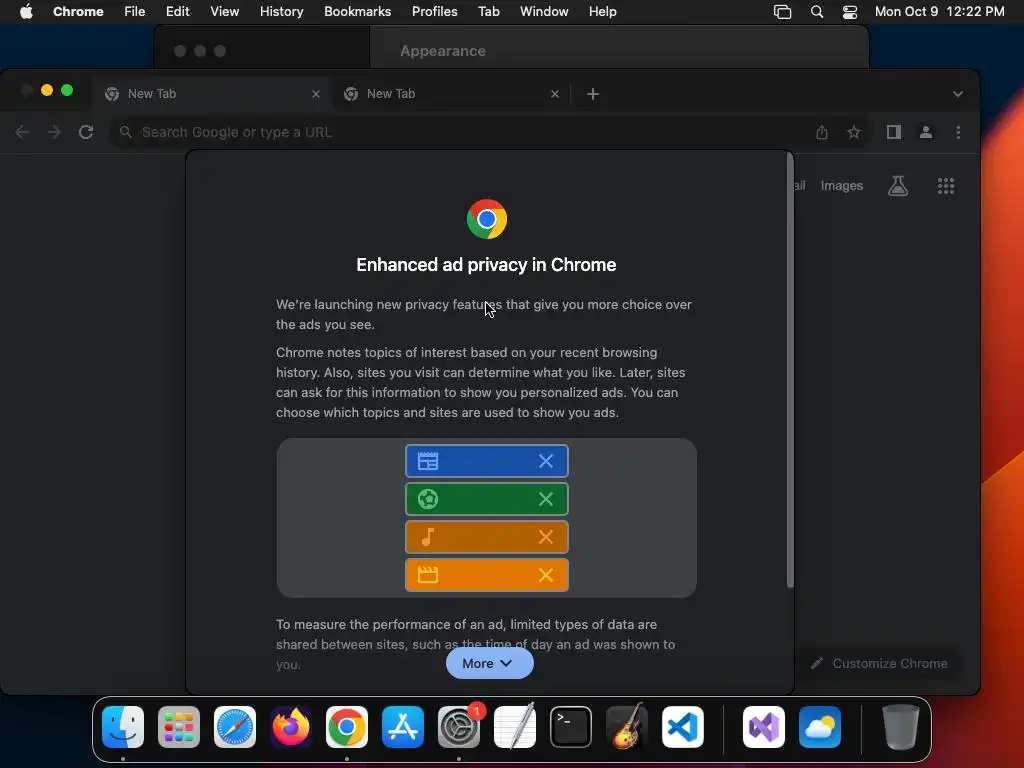Click the Appearance title in background window
1024x768 pixels.
(443, 51)
